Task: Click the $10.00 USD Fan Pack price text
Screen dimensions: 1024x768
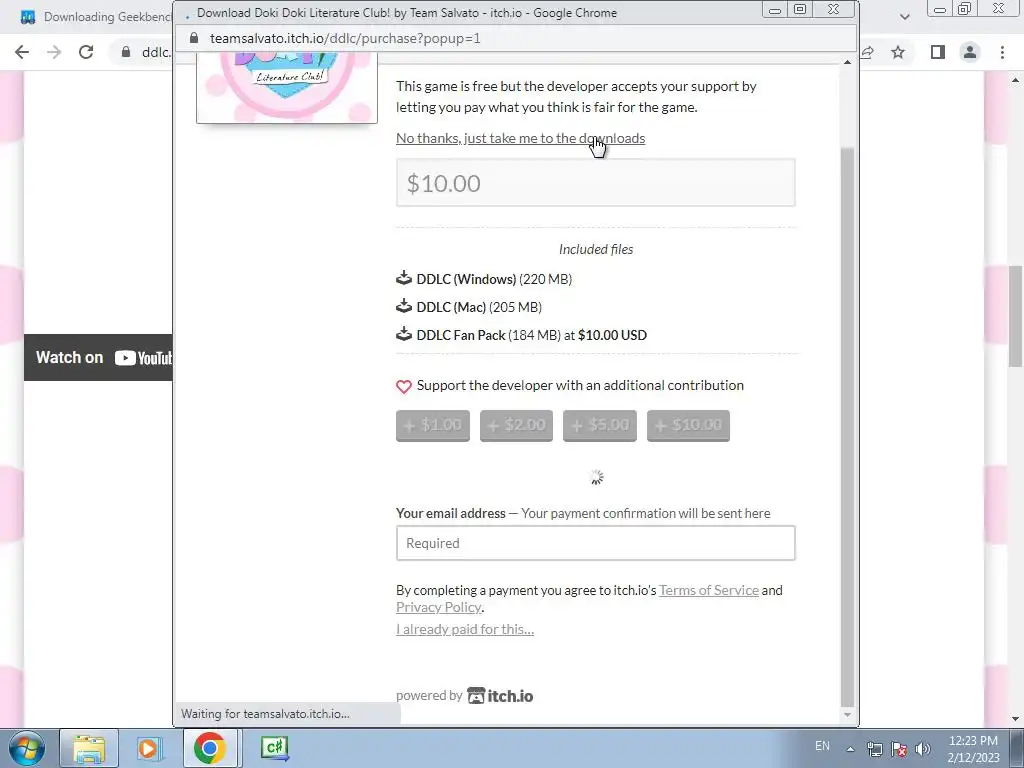Action: 613,335
